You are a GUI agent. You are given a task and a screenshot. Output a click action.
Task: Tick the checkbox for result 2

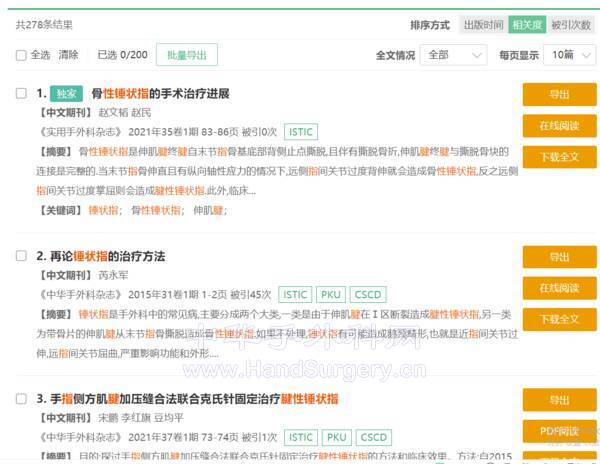coord(21,256)
